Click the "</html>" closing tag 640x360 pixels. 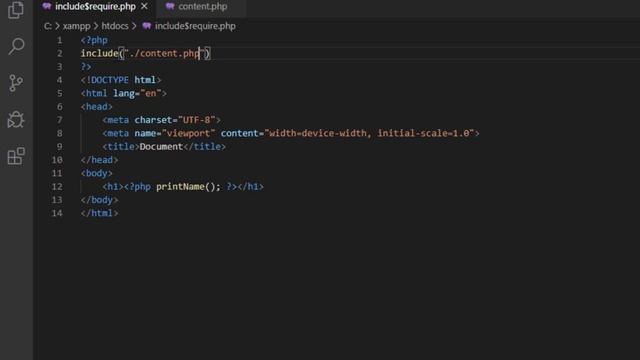tap(99, 213)
